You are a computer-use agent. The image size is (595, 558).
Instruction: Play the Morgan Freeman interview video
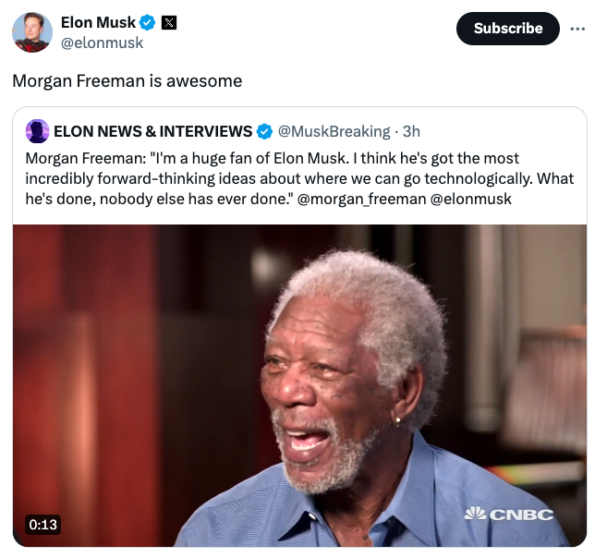[300, 386]
